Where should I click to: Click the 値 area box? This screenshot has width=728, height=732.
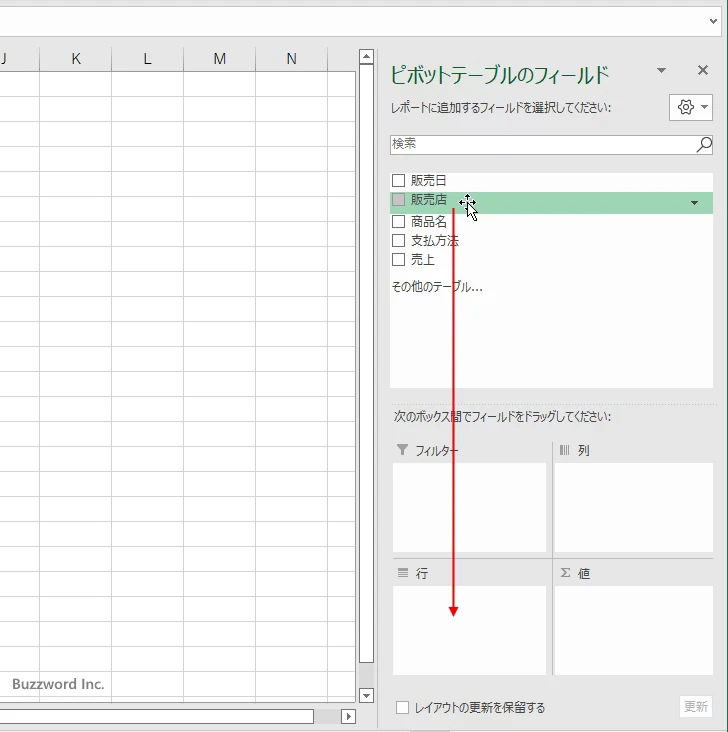(x=634, y=630)
